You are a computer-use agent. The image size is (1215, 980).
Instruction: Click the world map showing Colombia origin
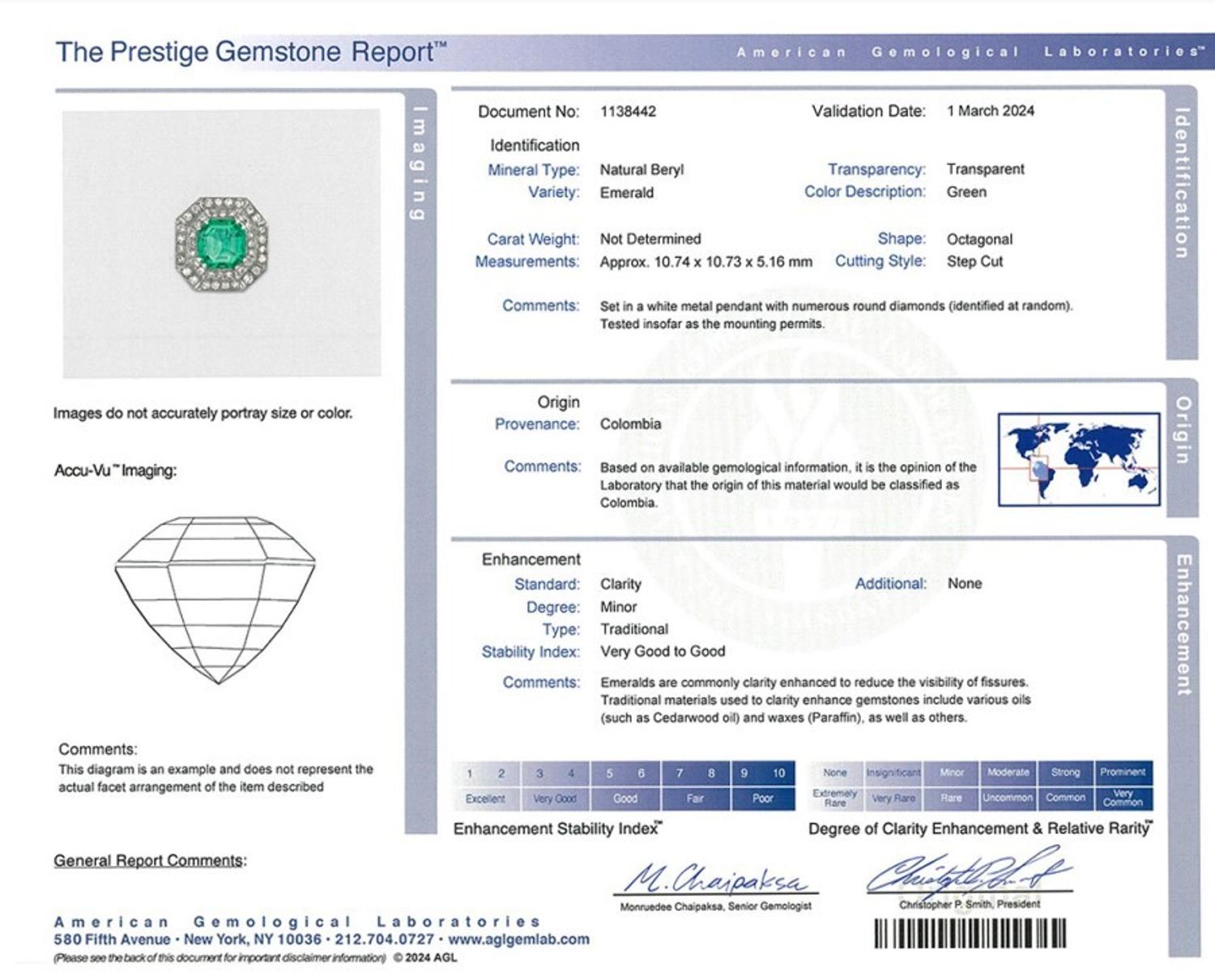pyautogui.click(x=1079, y=459)
